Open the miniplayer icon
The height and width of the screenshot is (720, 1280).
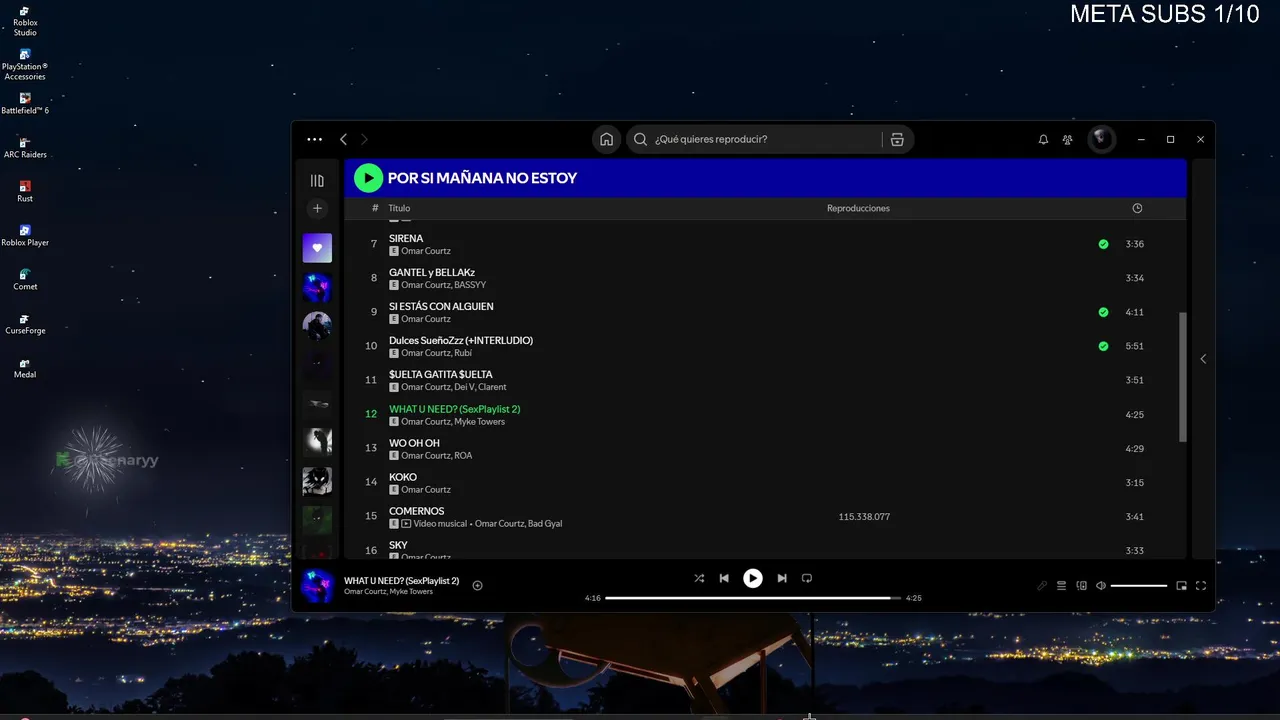coord(1181,586)
